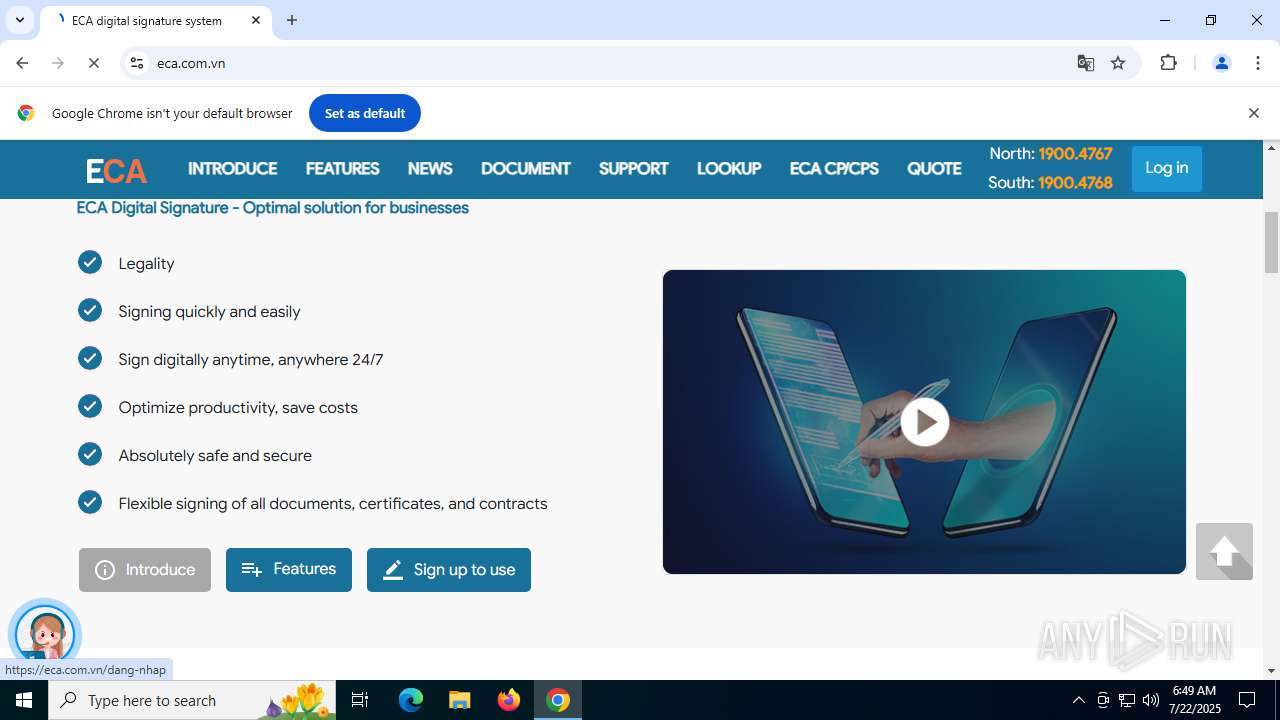The width and height of the screenshot is (1280, 720).
Task: Dismiss the default browser notification bar
Action: (1253, 113)
